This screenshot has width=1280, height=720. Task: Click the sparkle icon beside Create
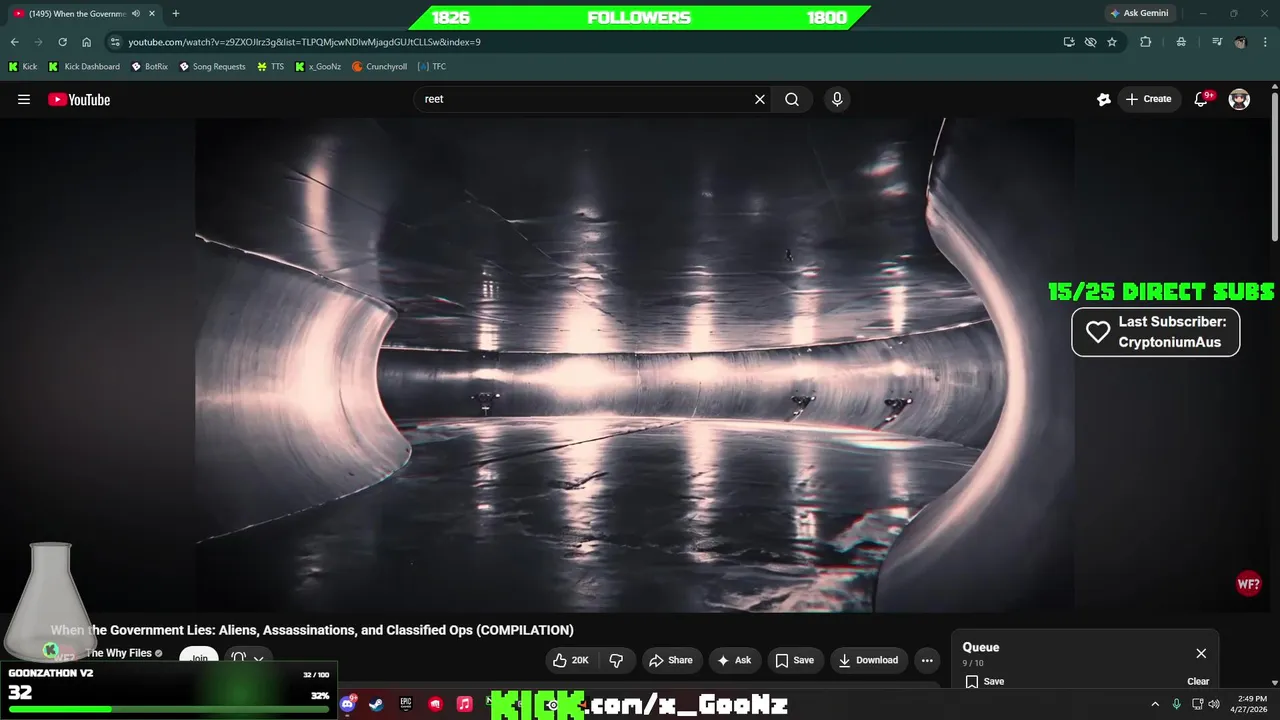tap(1104, 99)
